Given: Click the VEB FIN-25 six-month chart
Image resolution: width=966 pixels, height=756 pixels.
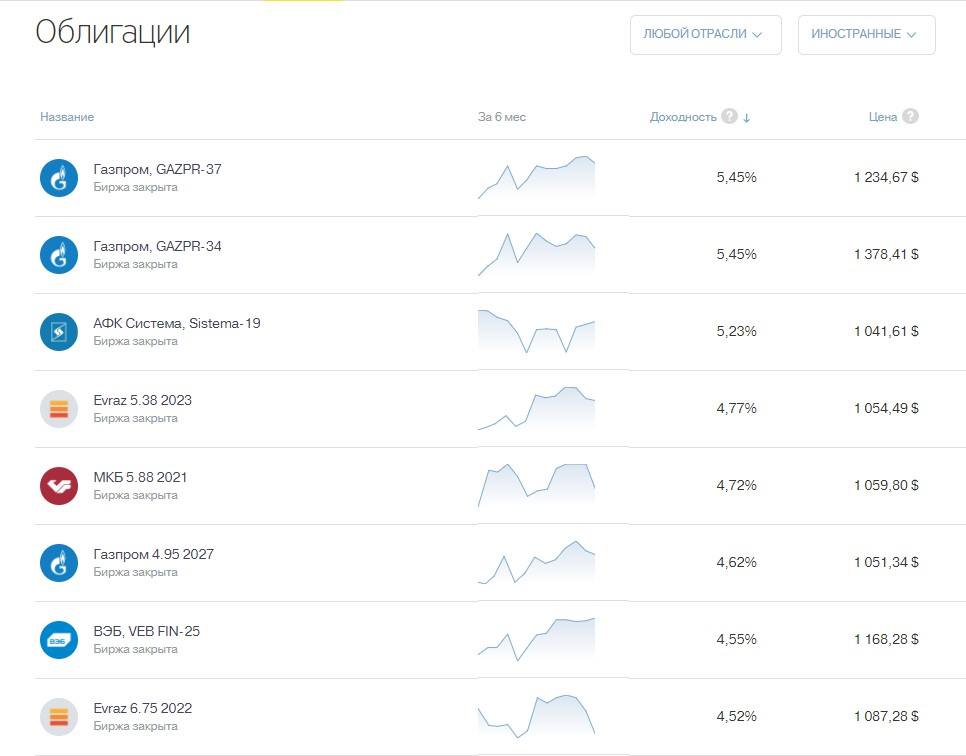Looking at the screenshot, I should pos(536,640).
